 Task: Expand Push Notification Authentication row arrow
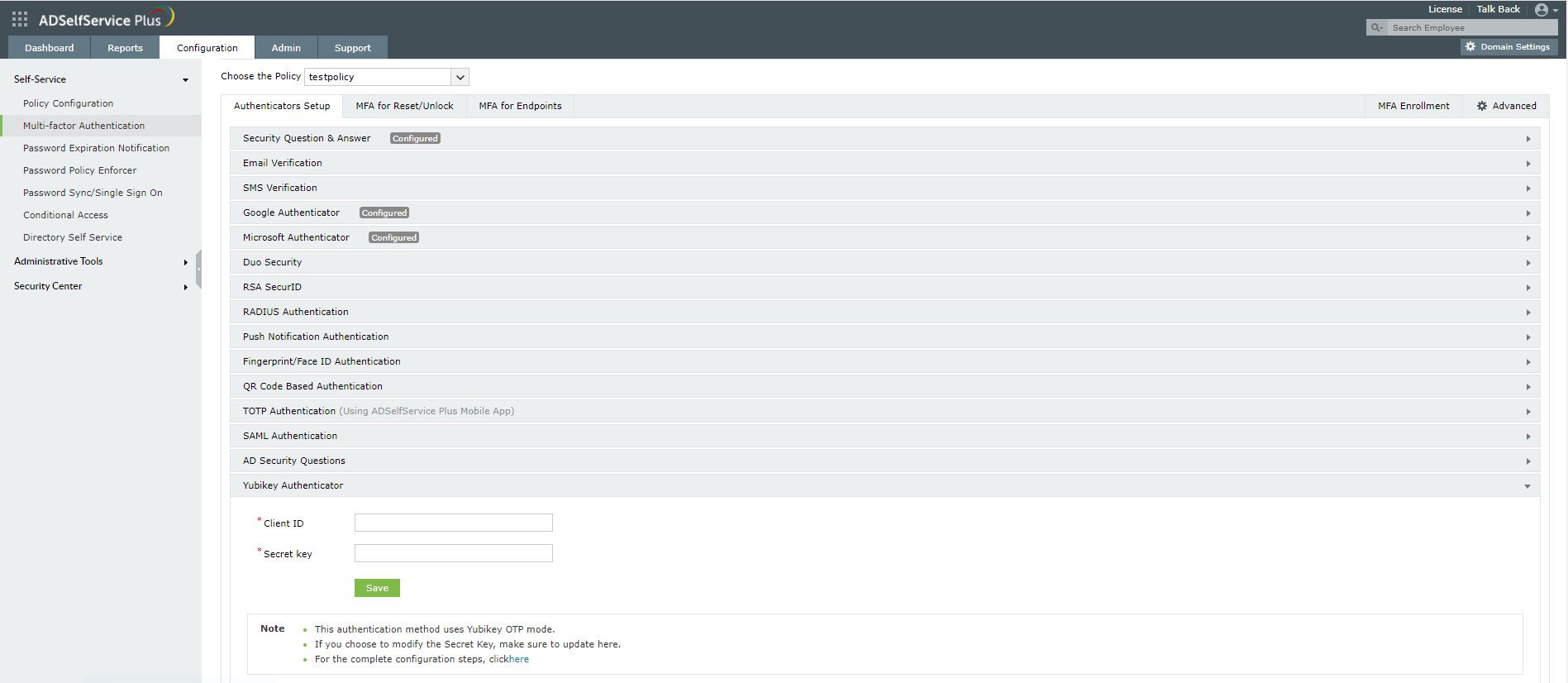coord(1528,337)
